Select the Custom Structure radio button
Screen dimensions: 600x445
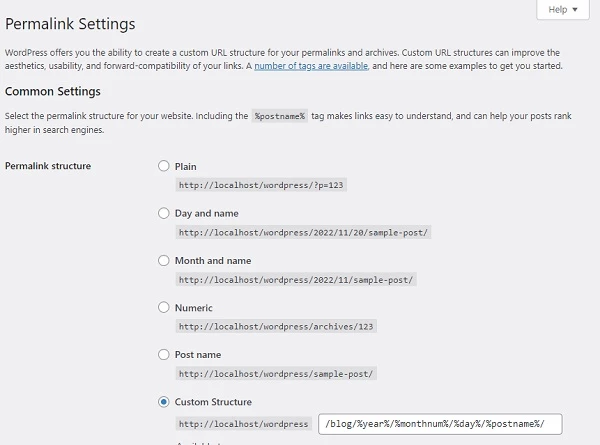(164, 402)
